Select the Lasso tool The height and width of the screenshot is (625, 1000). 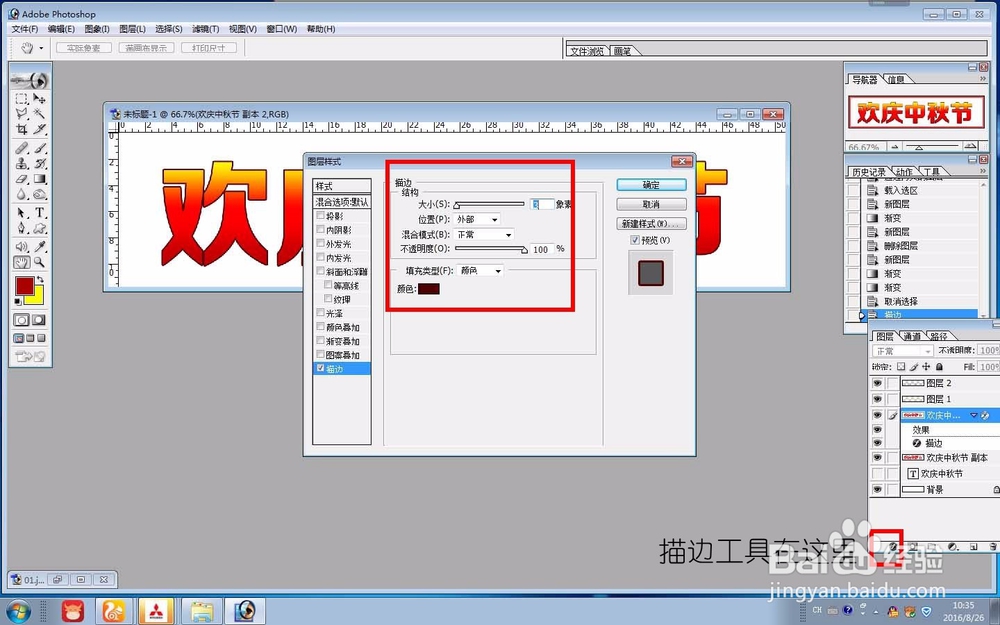[x=20, y=112]
